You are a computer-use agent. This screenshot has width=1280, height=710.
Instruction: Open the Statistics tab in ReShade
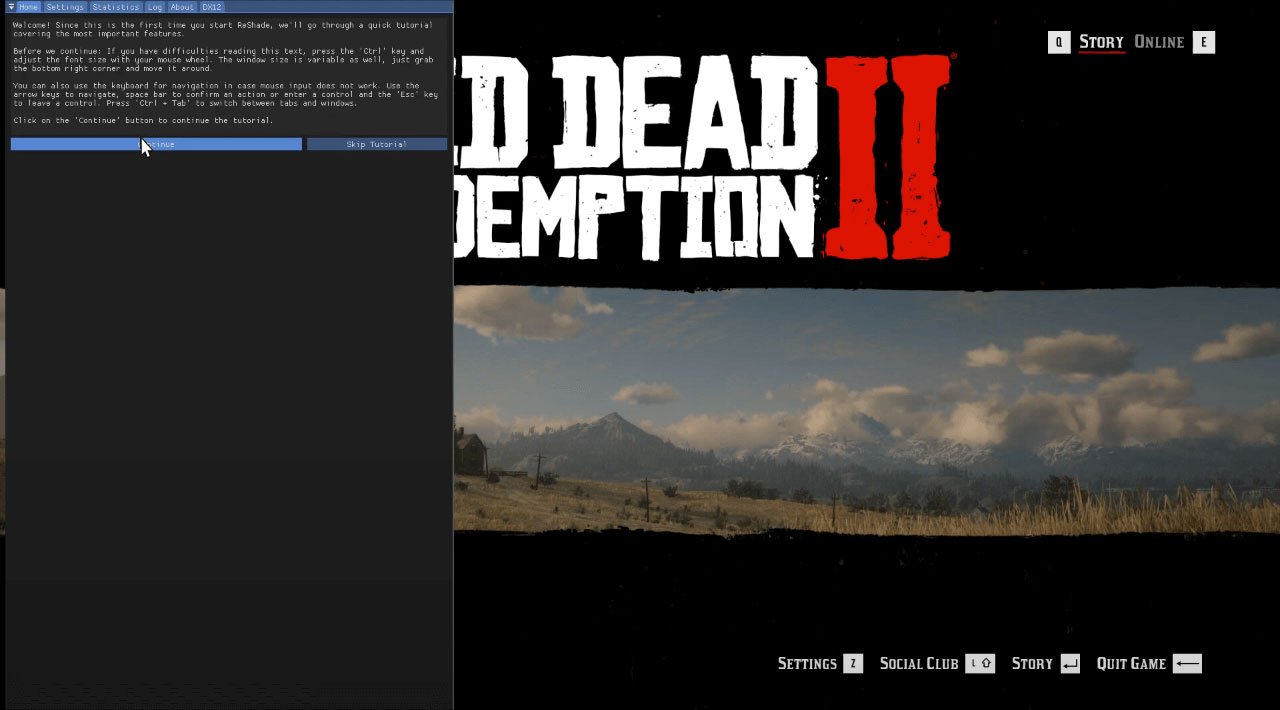pyautogui.click(x=116, y=7)
